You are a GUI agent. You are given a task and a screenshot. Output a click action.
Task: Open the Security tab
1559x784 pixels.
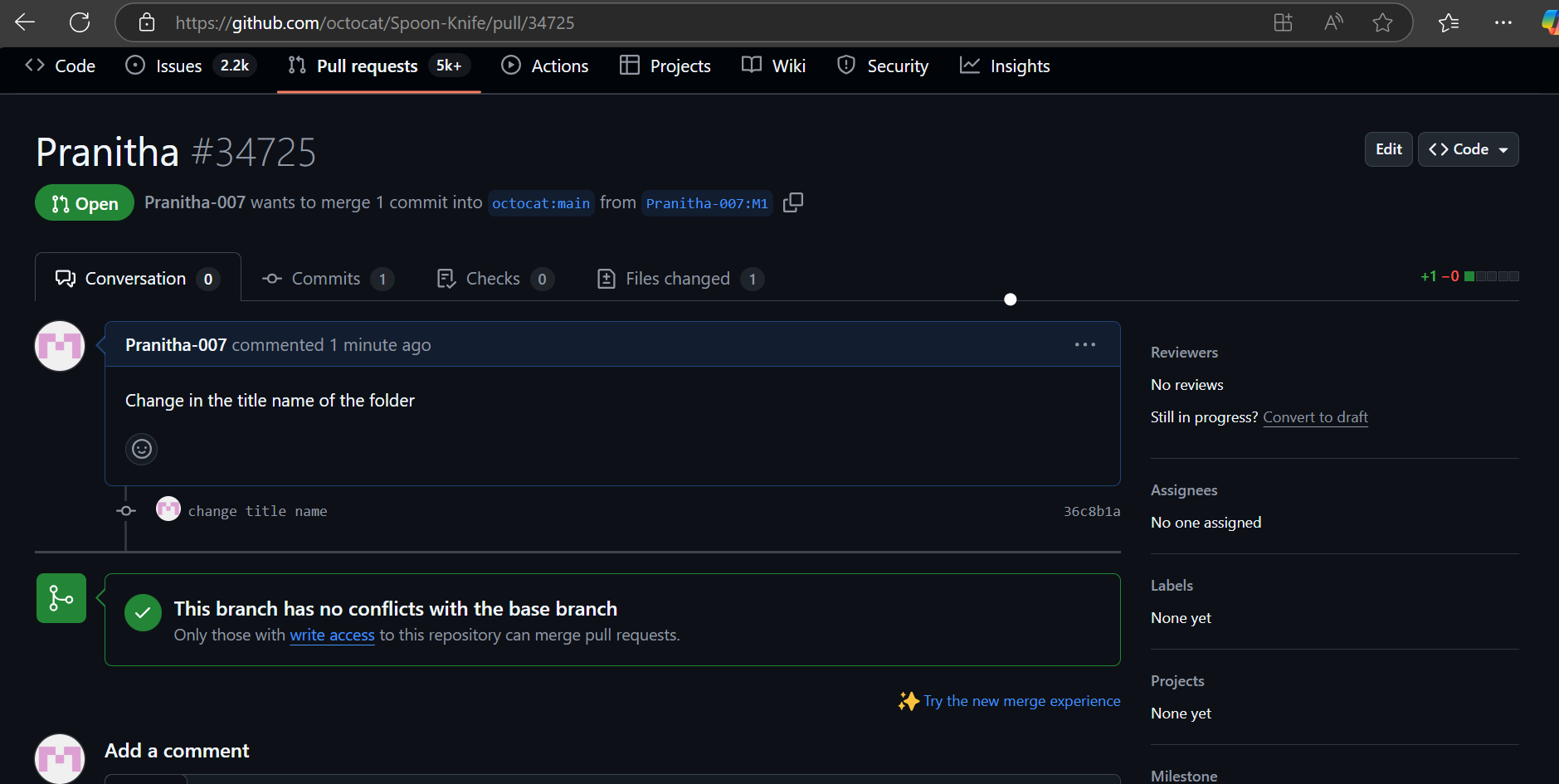883,66
